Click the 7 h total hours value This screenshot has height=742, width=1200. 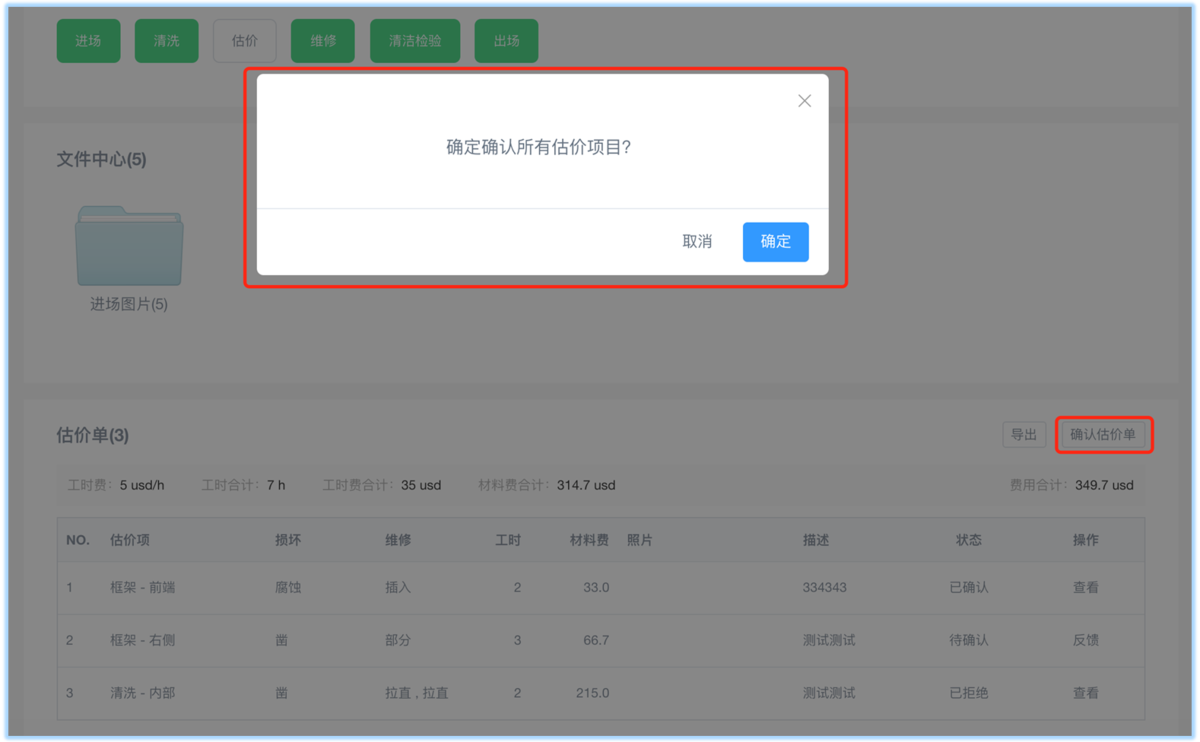[276, 485]
